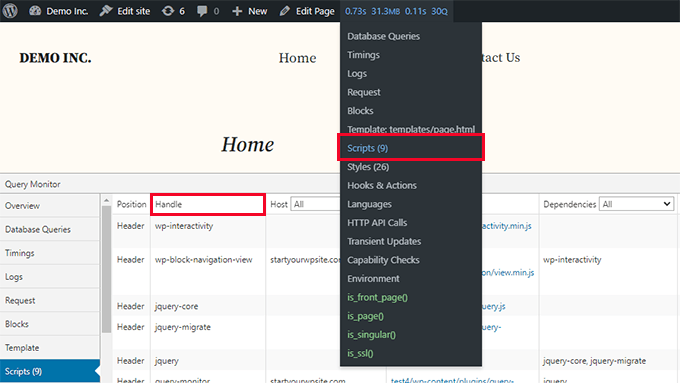680x383 pixels.
Task: Click is_ssl() menu entry
Action: (360, 353)
